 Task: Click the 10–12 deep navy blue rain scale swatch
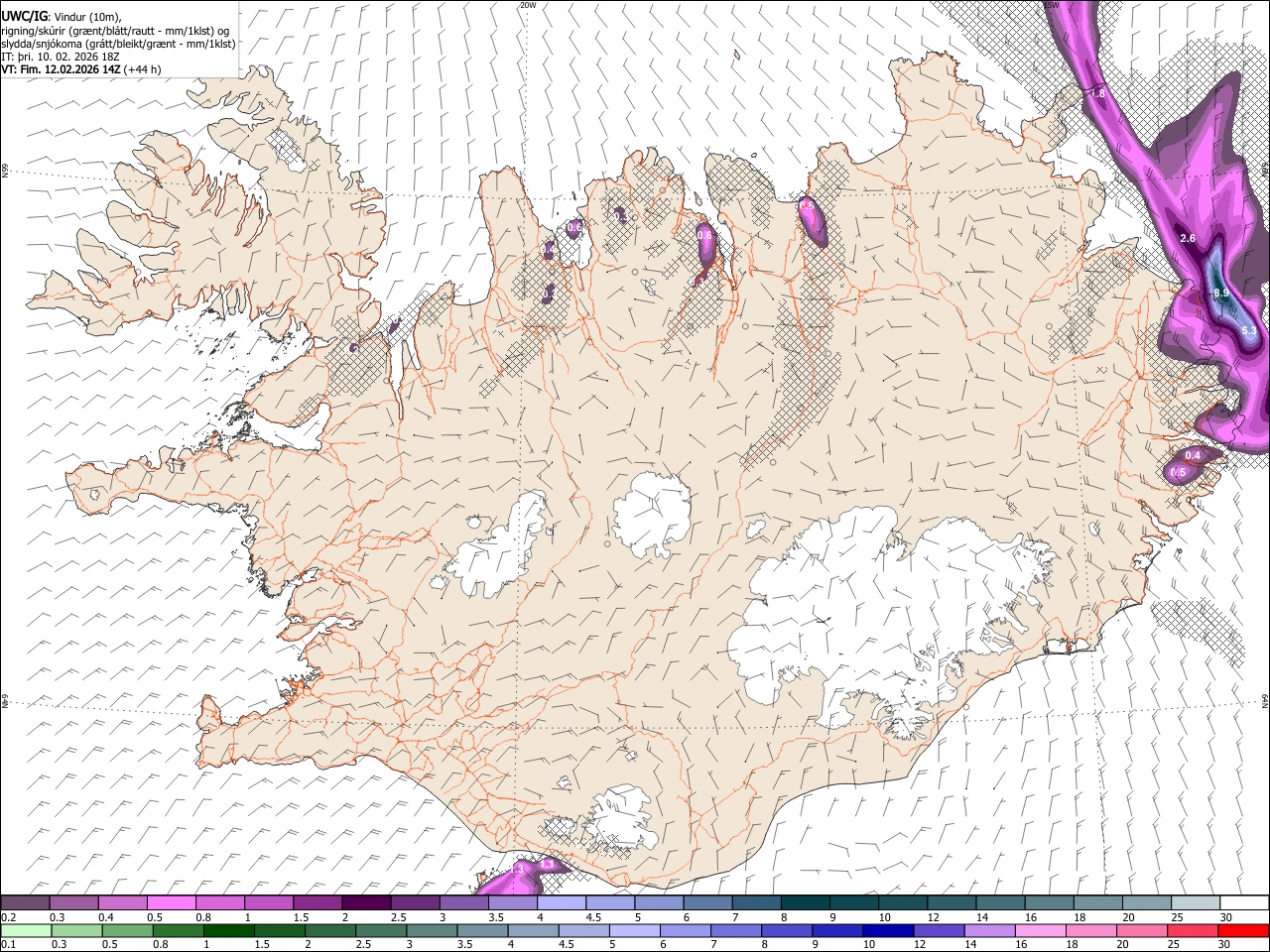click(887, 930)
